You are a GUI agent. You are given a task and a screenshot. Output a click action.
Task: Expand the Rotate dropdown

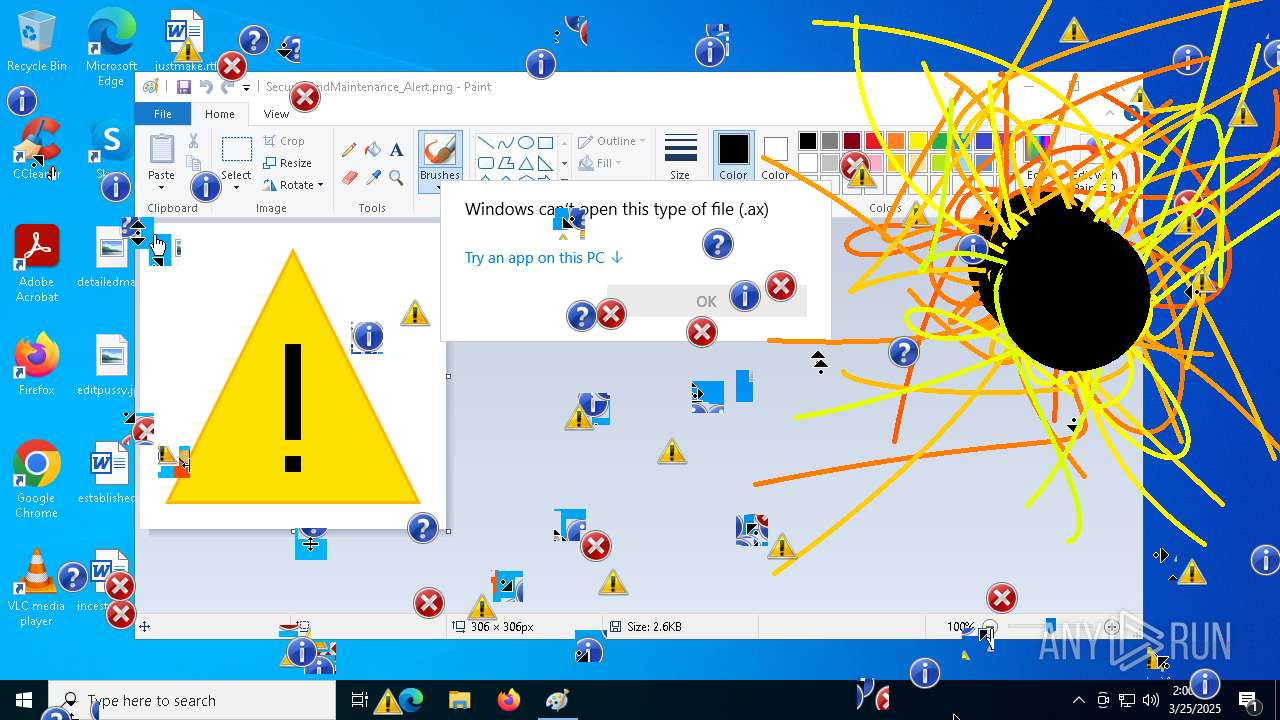[293, 185]
